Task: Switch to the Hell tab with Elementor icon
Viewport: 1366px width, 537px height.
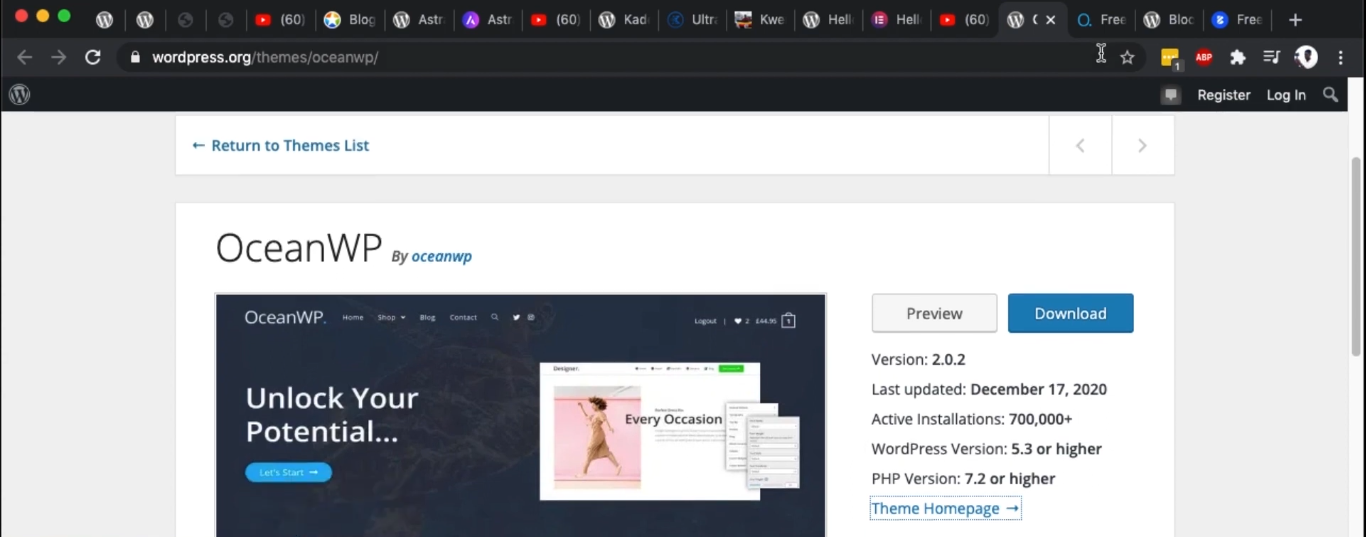Action: [896, 20]
